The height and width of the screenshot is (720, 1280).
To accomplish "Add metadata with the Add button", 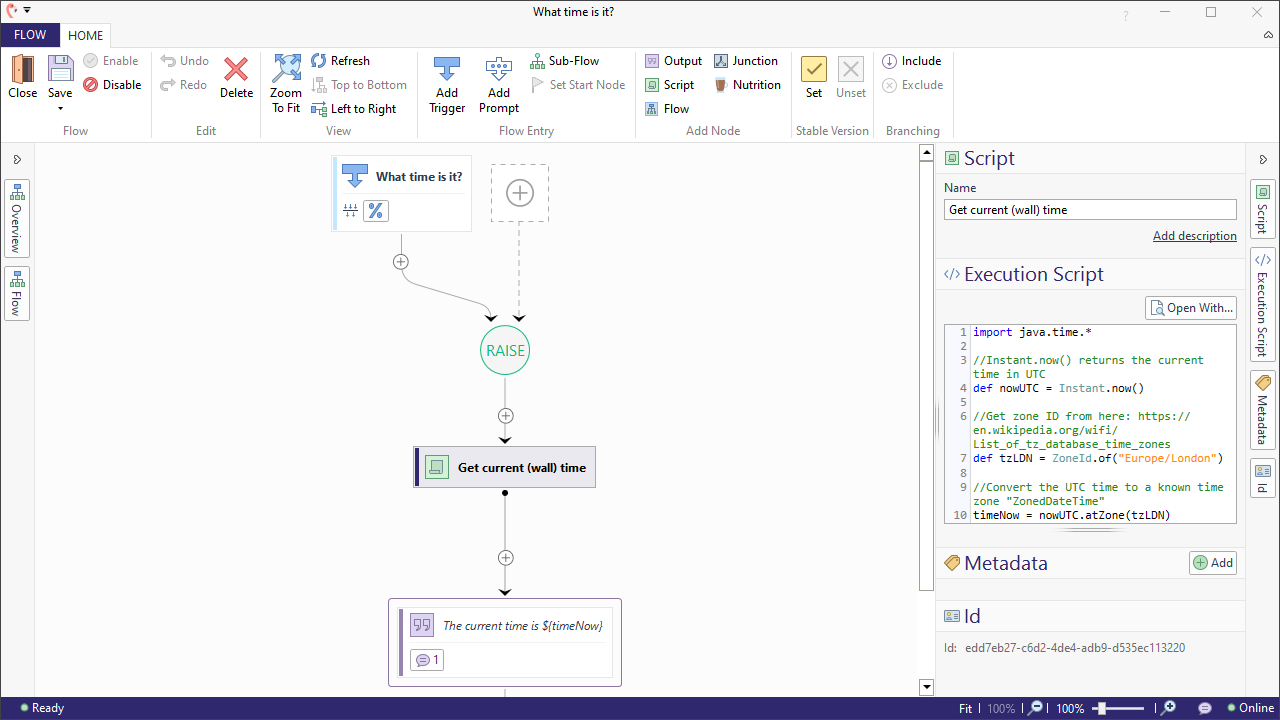I will point(1213,563).
